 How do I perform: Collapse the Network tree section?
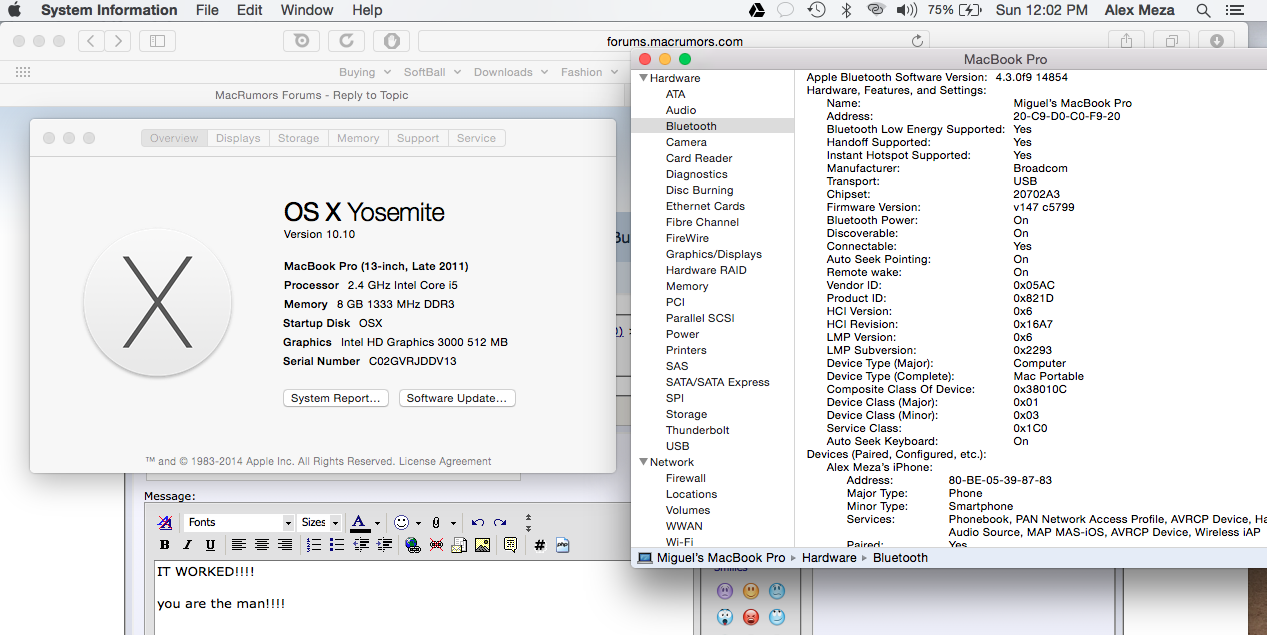tap(643, 462)
